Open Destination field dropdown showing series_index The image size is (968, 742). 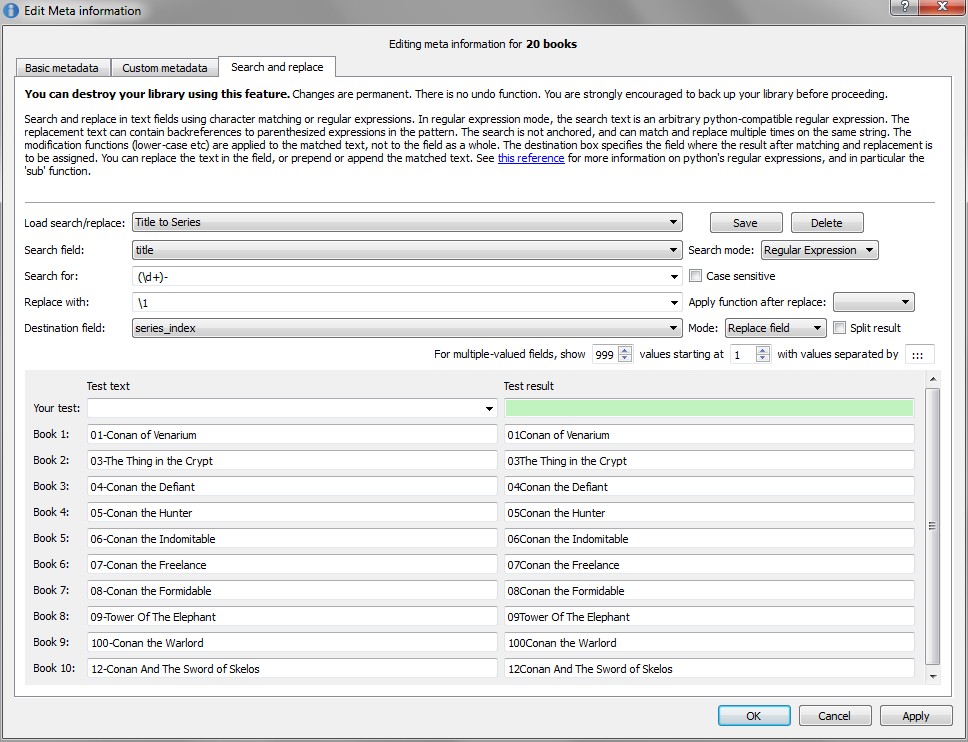click(407, 328)
